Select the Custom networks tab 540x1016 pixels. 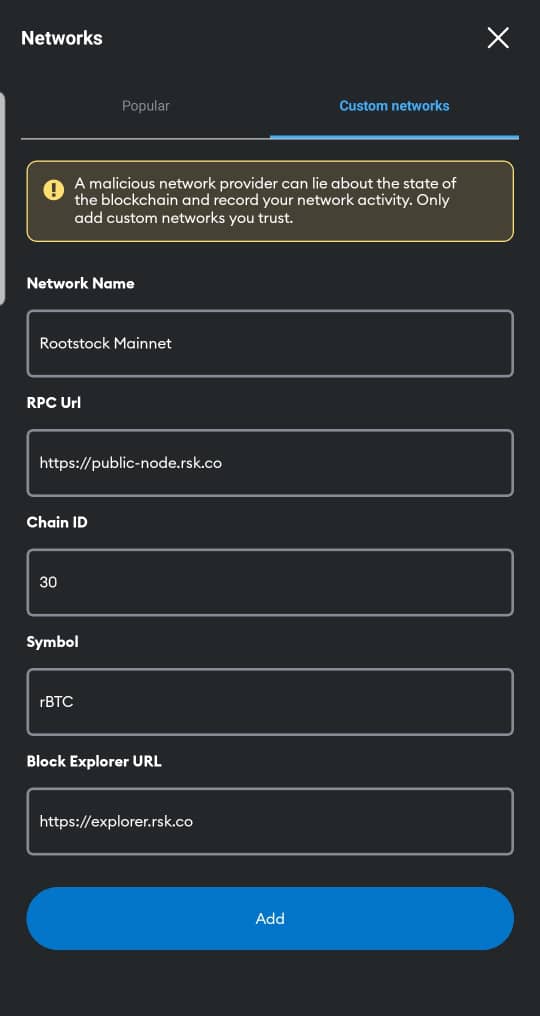tap(394, 106)
